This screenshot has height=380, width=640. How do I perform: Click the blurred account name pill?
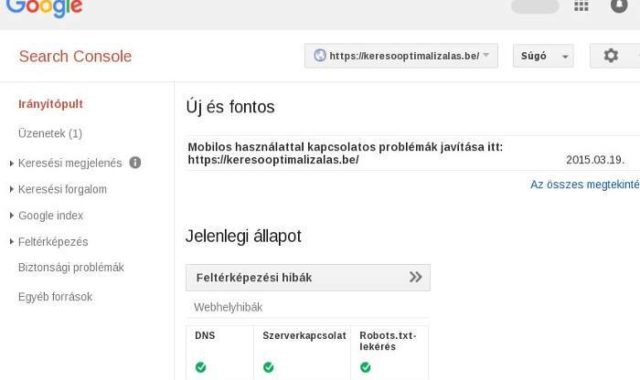point(535,6)
